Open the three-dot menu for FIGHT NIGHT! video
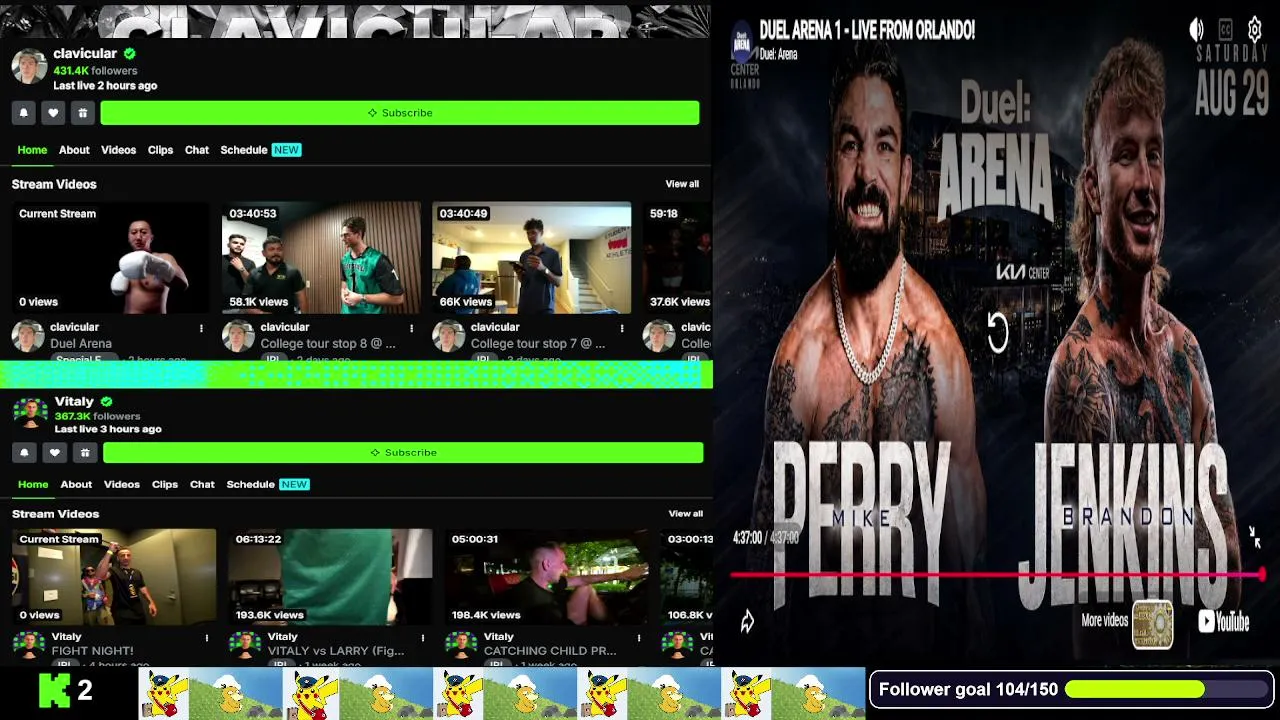The height and width of the screenshot is (720, 1280). [207, 638]
